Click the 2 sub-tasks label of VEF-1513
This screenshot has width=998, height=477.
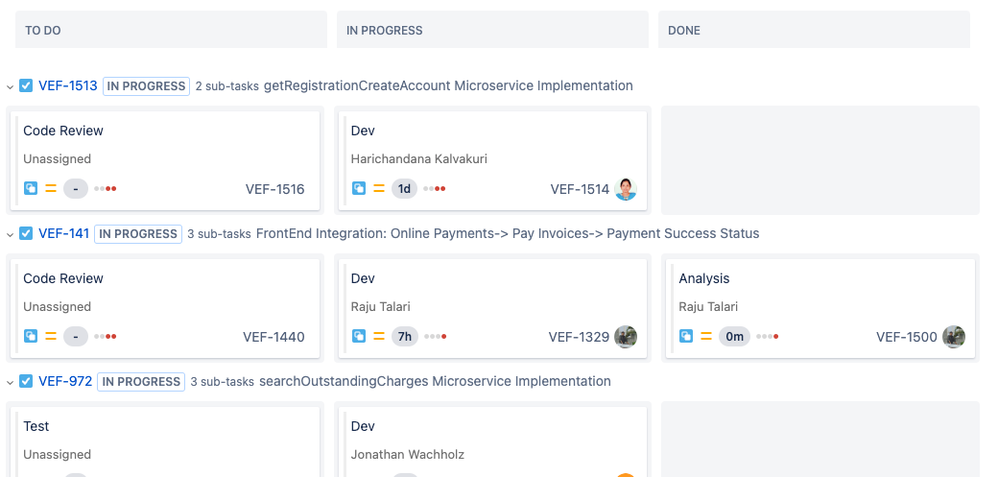click(x=227, y=86)
